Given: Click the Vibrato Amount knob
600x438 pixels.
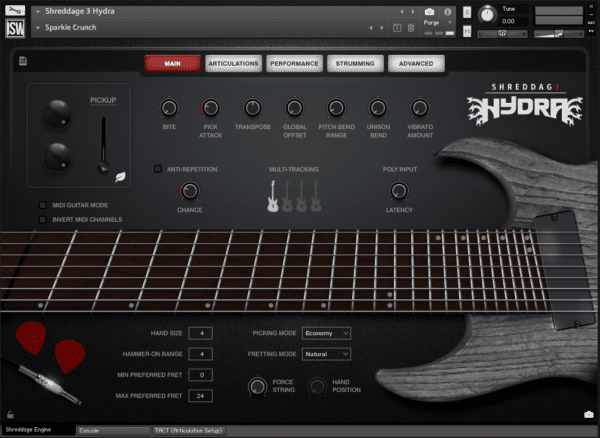Looking at the screenshot, I should 420,108.
